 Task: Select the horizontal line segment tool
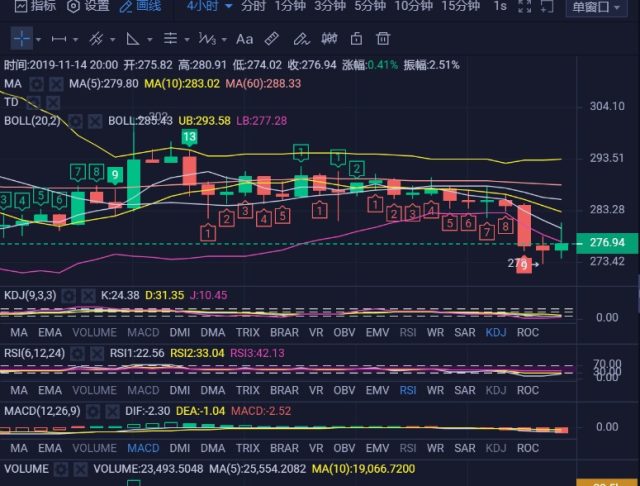pyautogui.click(x=59, y=39)
